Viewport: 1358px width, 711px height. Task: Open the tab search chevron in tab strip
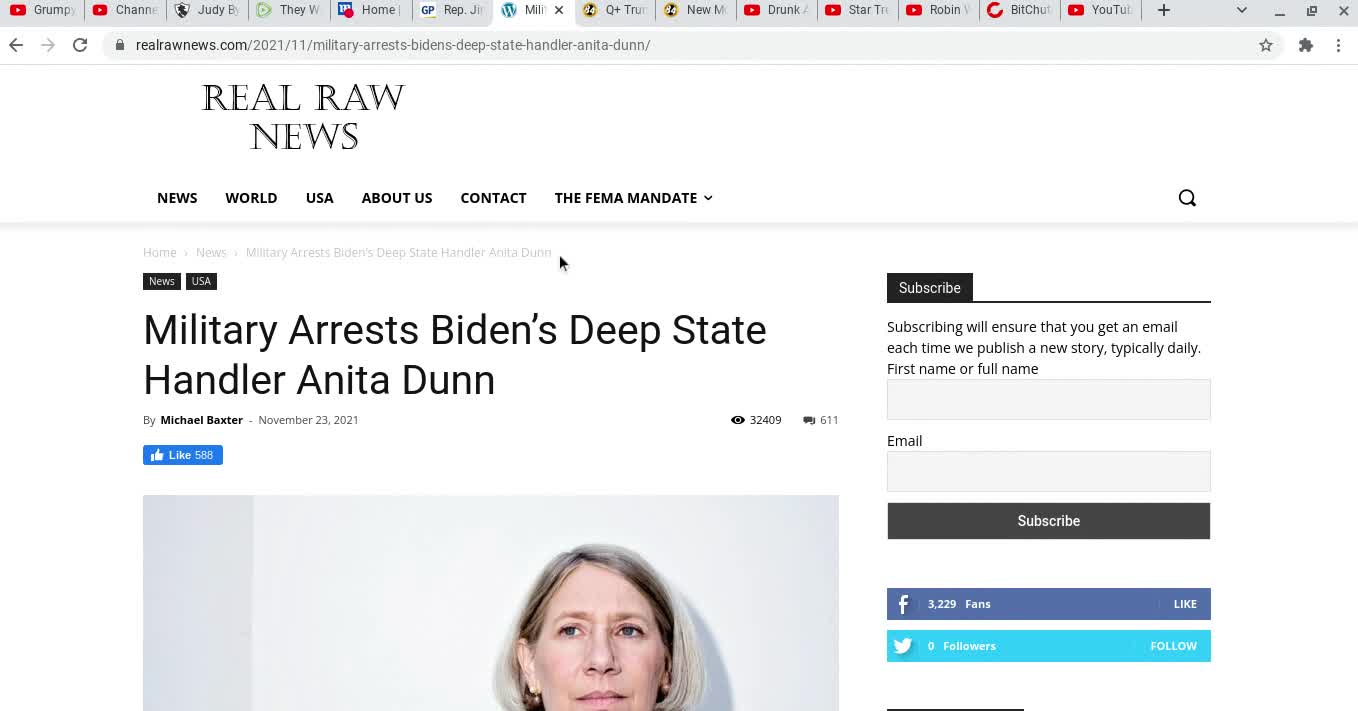(1241, 10)
